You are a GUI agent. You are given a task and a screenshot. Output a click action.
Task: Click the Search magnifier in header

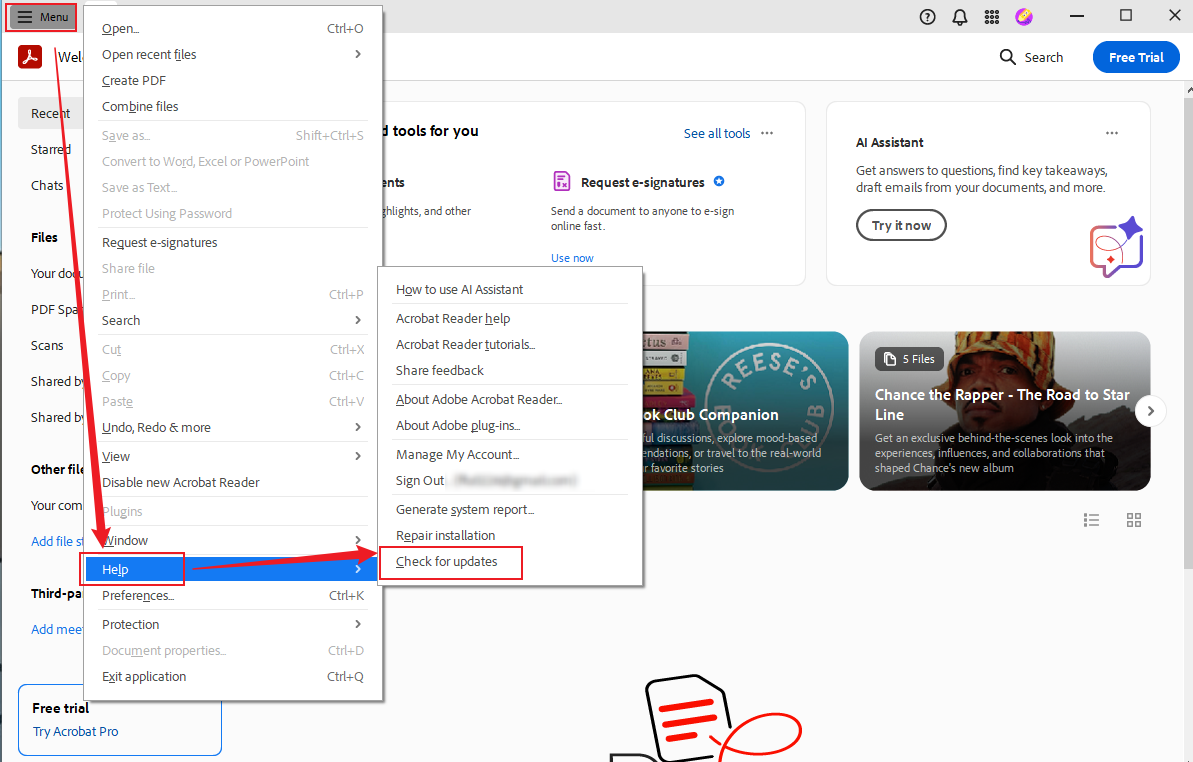click(x=1008, y=57)
